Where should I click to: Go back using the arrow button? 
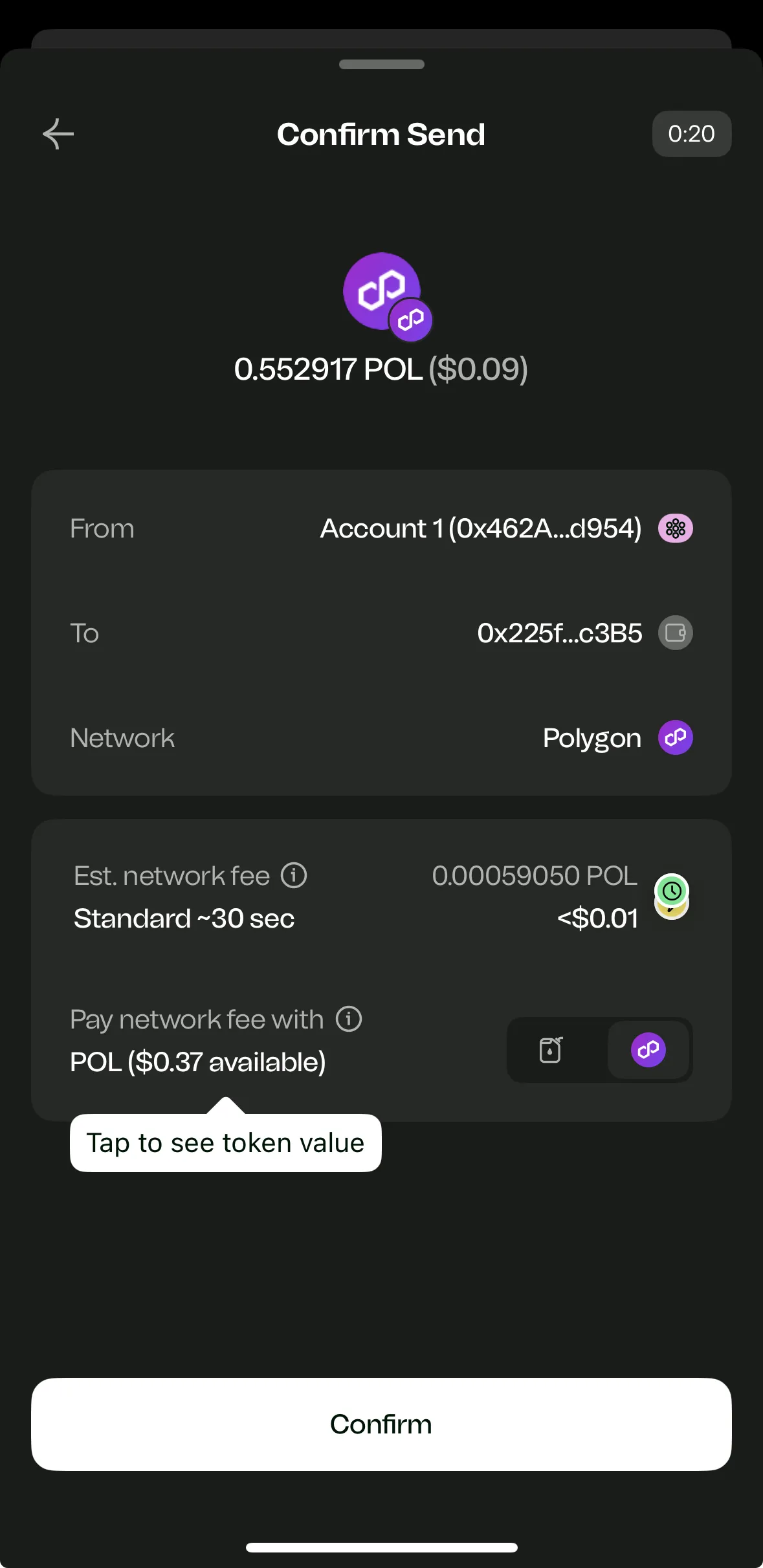pos(58,134)
